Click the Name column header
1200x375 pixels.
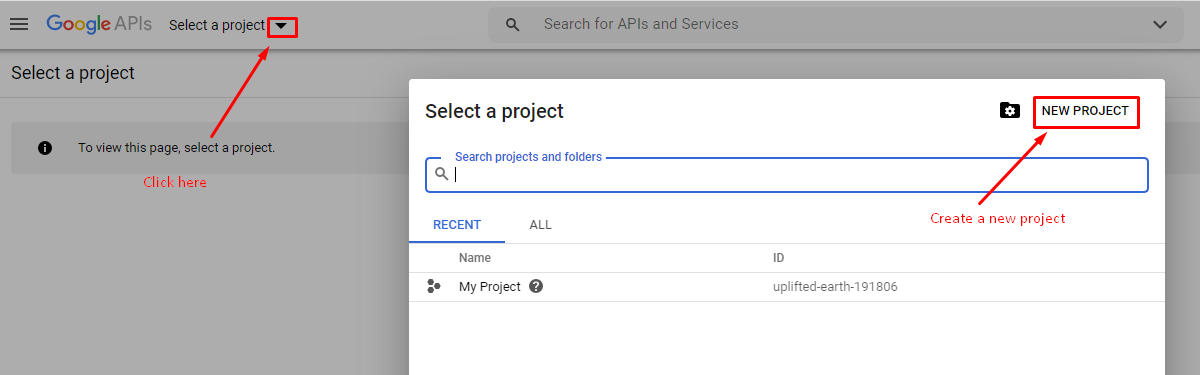(475, 258)
